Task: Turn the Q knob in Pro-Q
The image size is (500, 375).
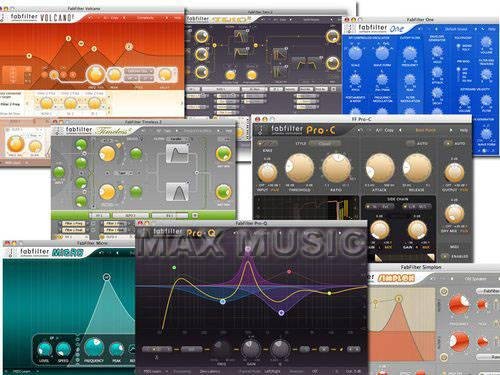Action: (280, 348)
